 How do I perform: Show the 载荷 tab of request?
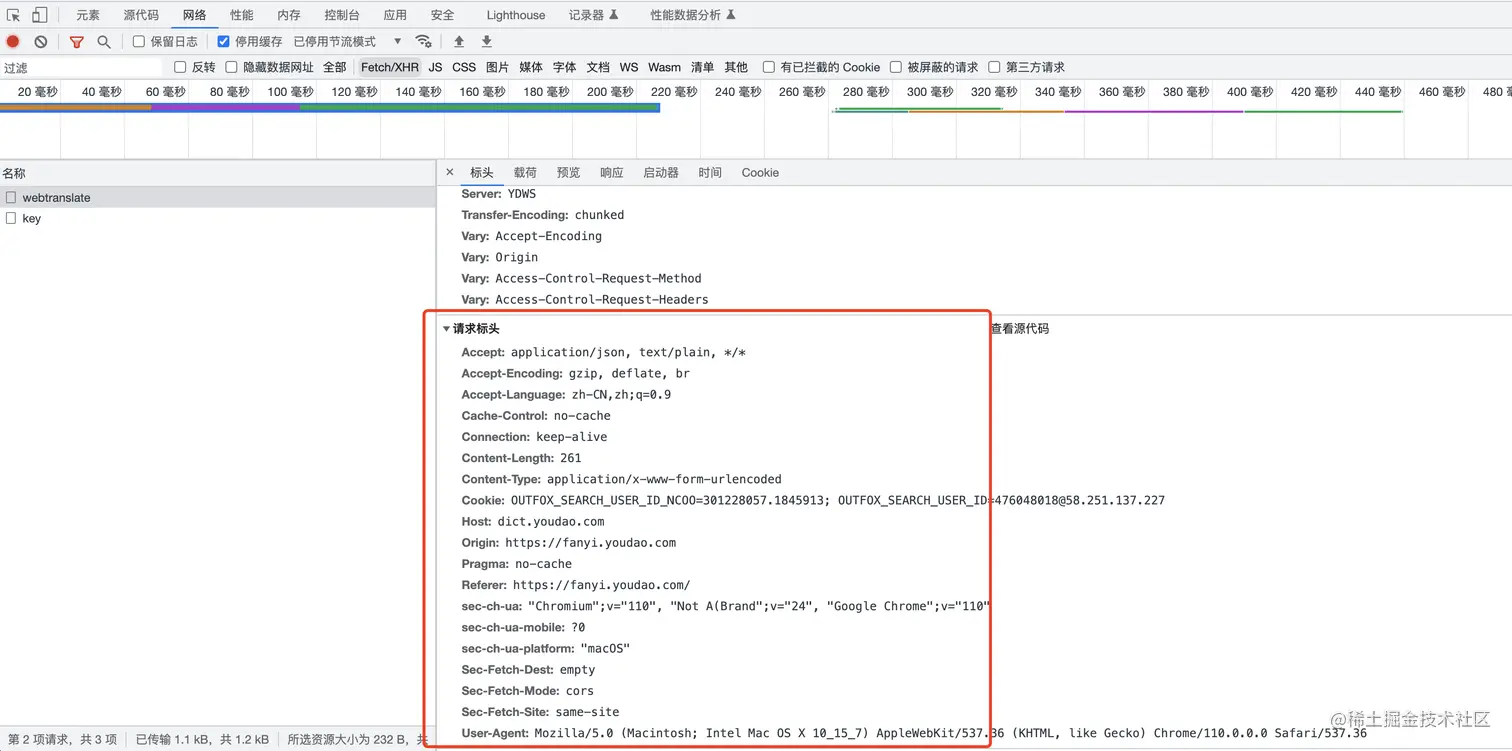coord(525,172)
